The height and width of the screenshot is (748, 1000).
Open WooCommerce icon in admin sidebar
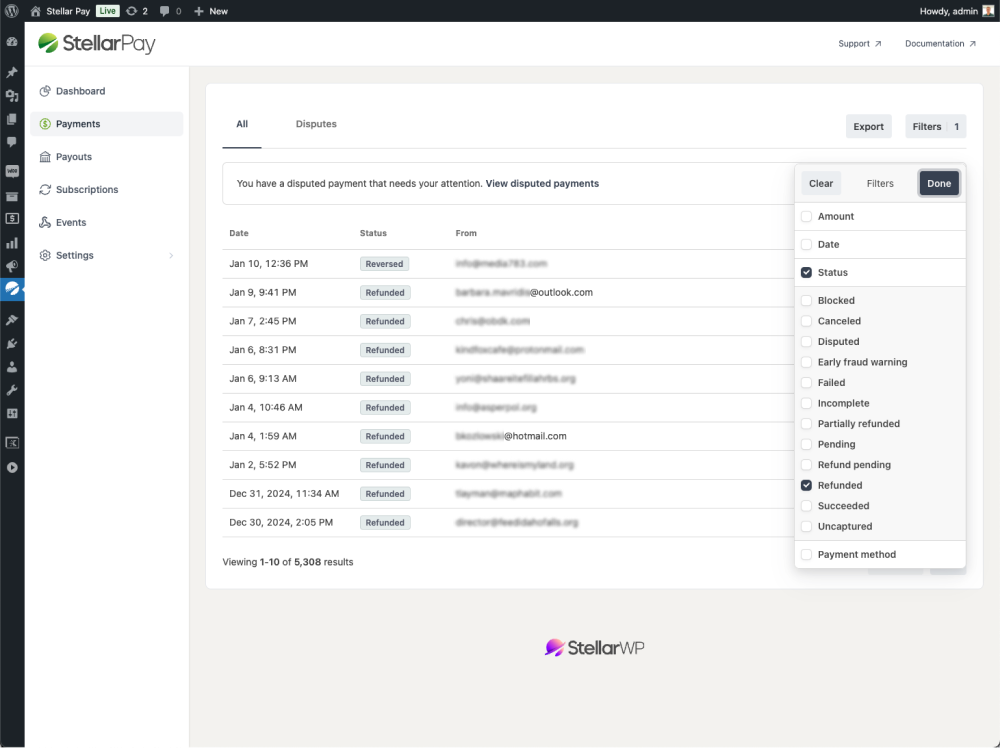tap(12, 171)
